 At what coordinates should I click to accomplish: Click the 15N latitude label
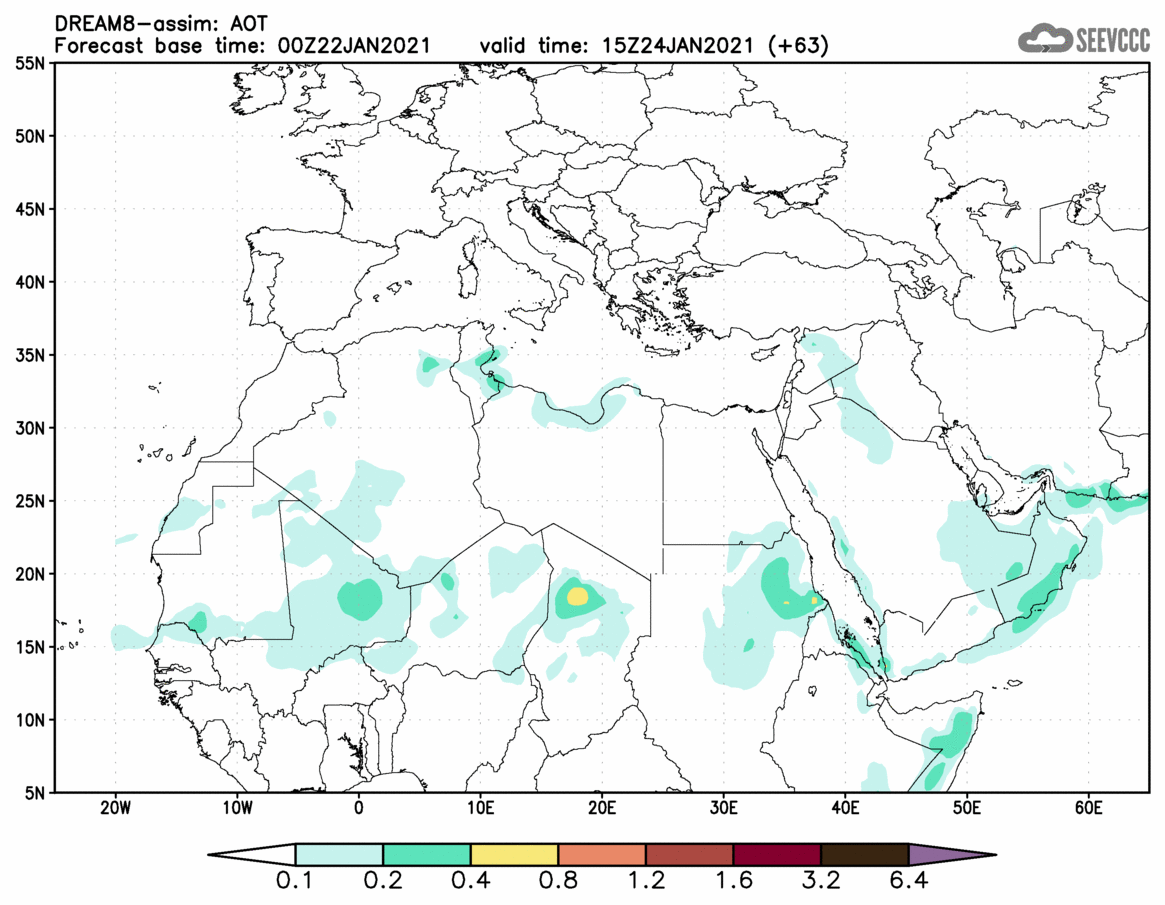click(x=30, y=647)
